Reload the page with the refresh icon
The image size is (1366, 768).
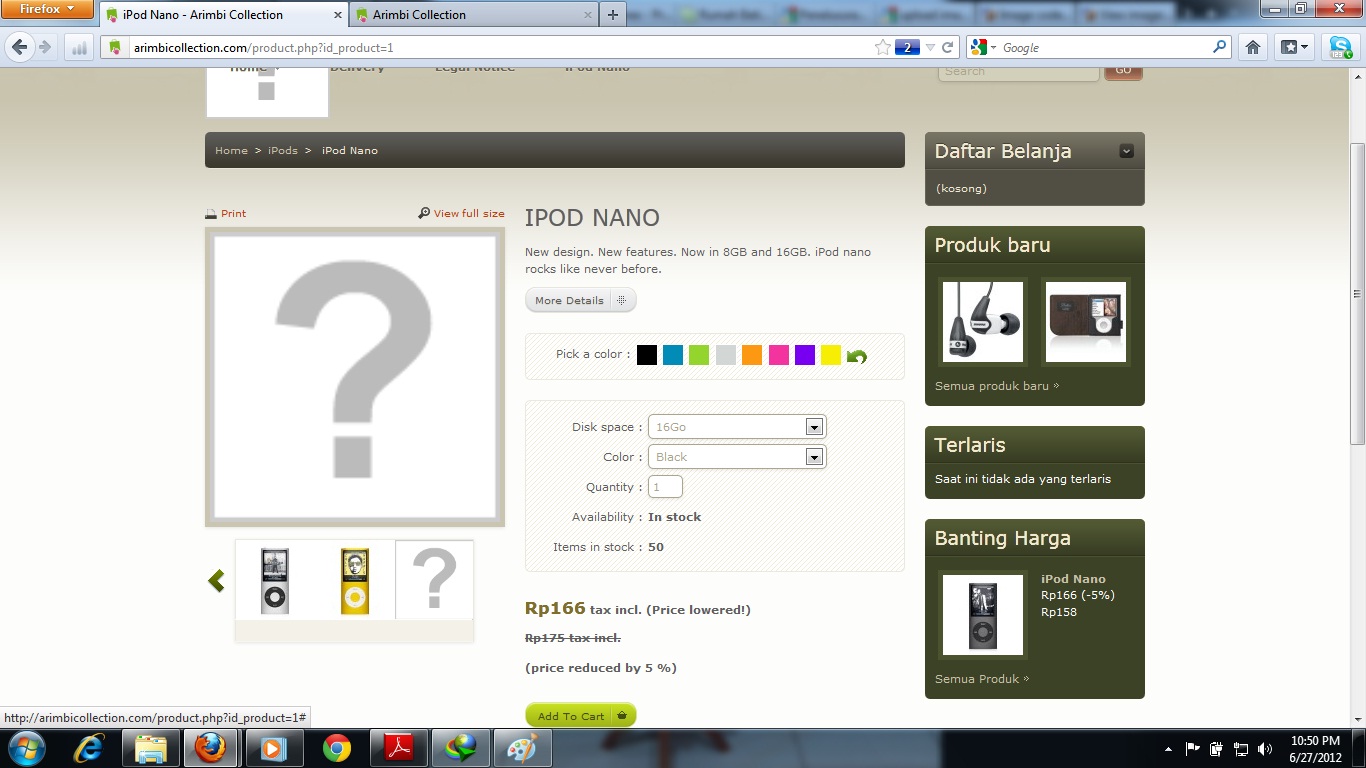[948, 47]
